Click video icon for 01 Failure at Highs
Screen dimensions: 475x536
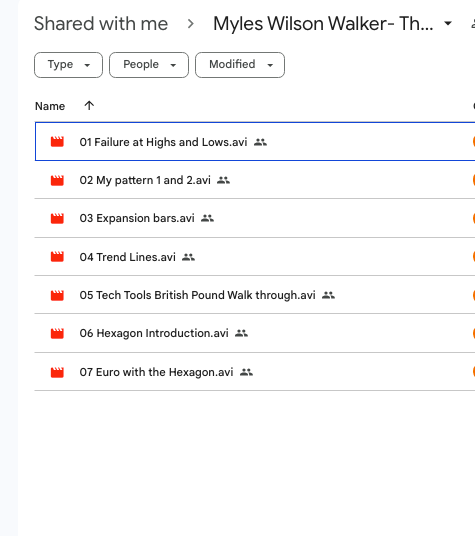pyautogui.click(x=57, y=142)
